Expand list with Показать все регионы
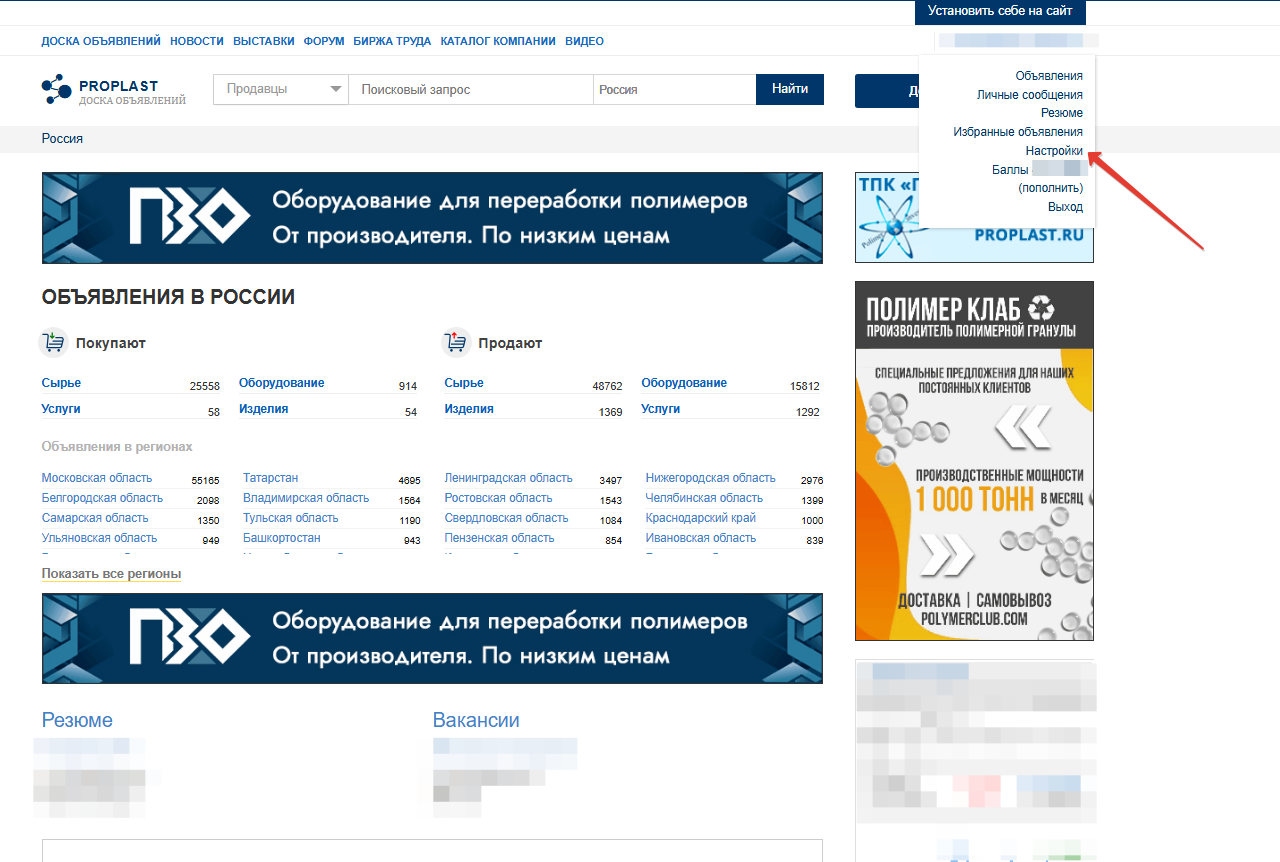1280x862 pixels. coord(111,574)
